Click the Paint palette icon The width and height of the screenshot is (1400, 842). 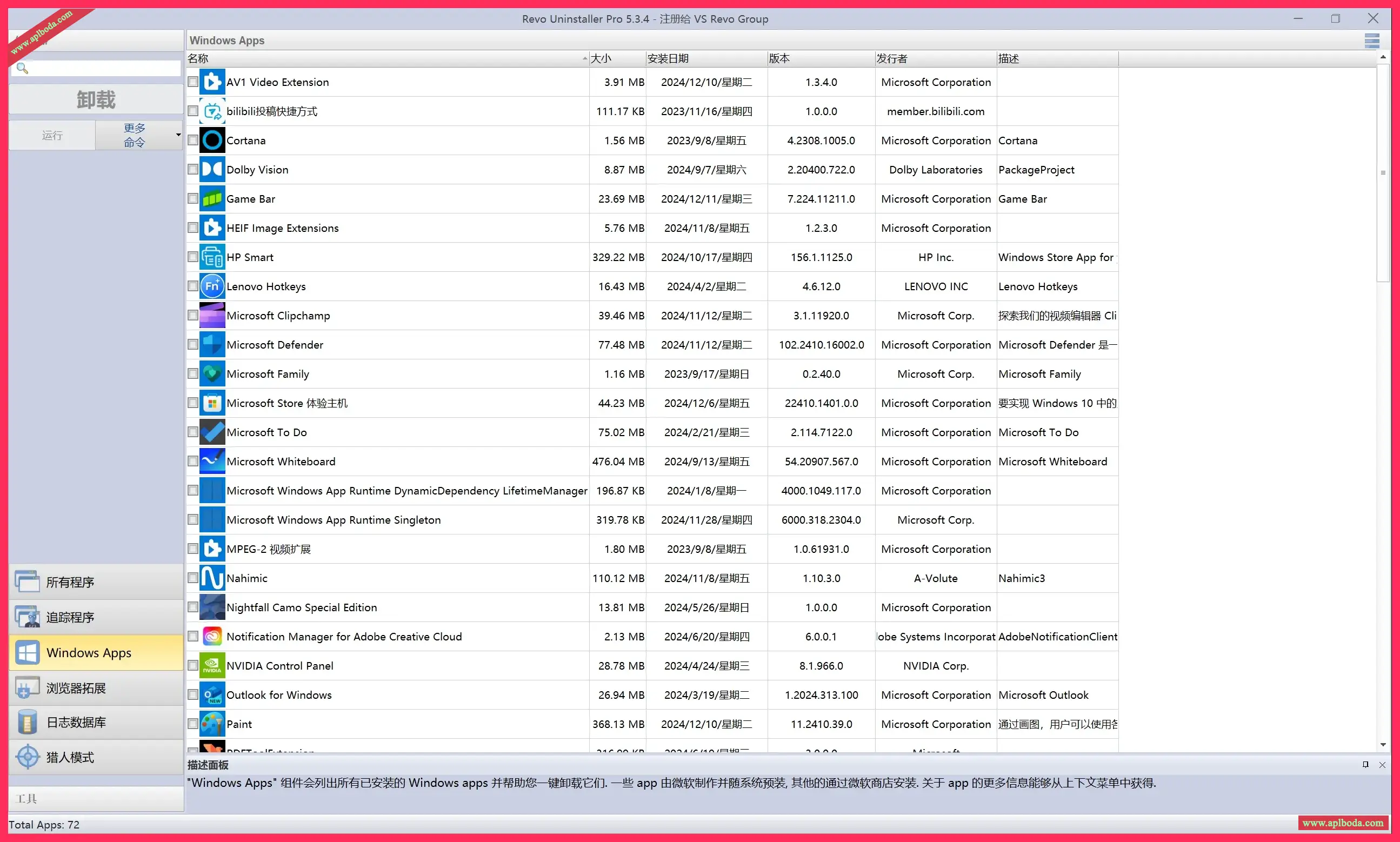[212, 724]
